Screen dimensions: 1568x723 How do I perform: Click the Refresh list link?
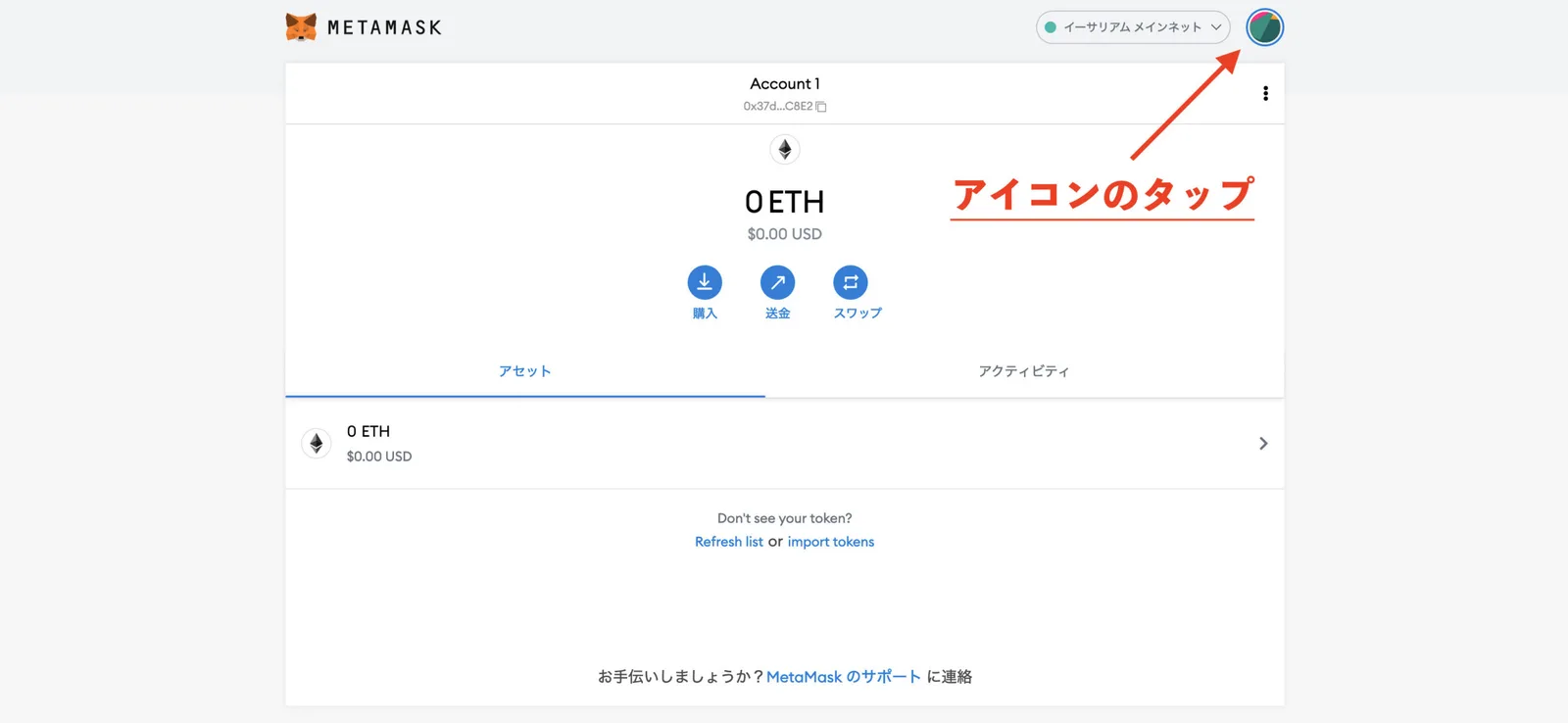(x=729, y=542)
